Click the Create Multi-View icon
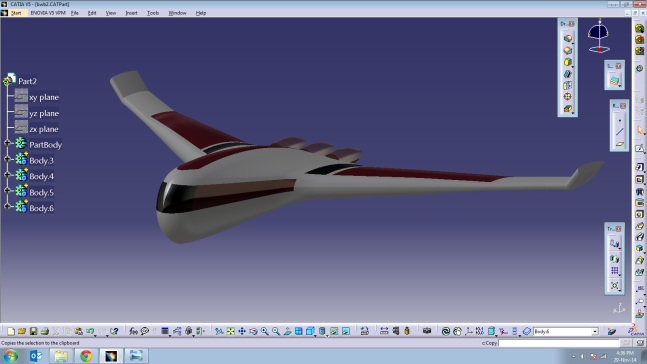This screenshot has width=647, height=364. point(298,331)
